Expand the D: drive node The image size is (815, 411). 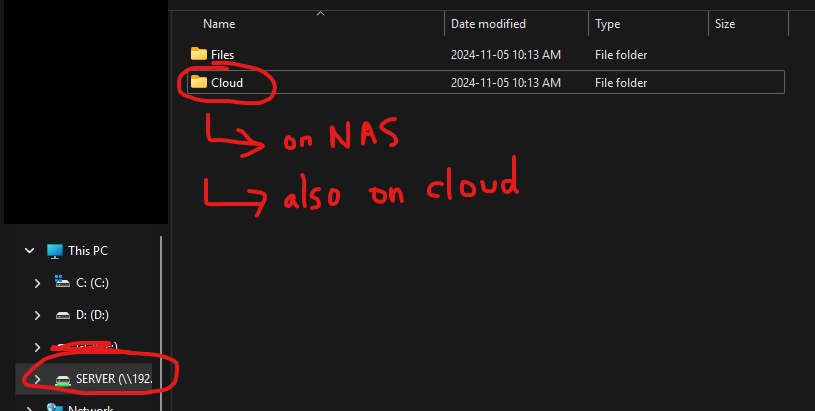37,315
